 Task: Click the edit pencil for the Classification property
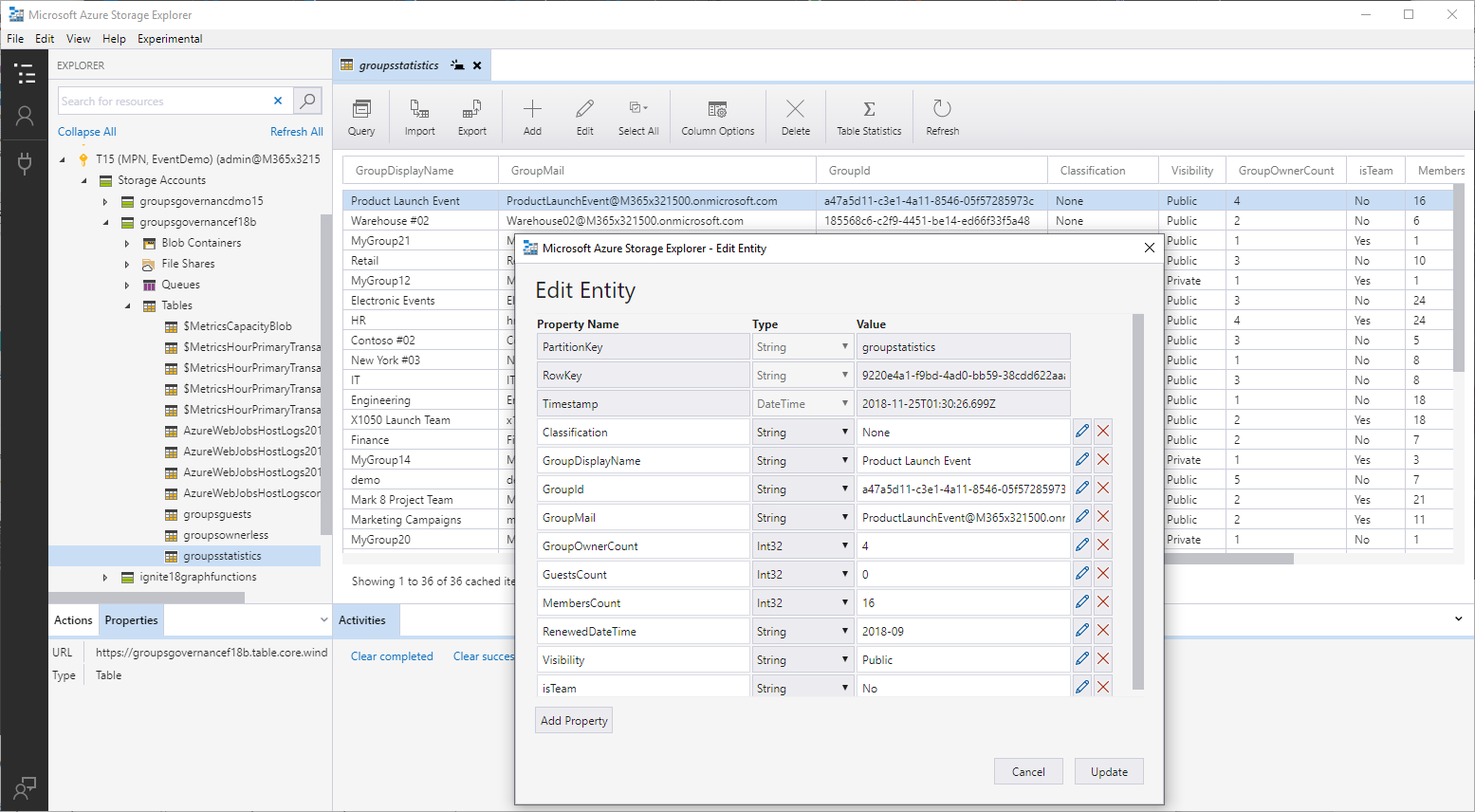tap(1082, 432)
